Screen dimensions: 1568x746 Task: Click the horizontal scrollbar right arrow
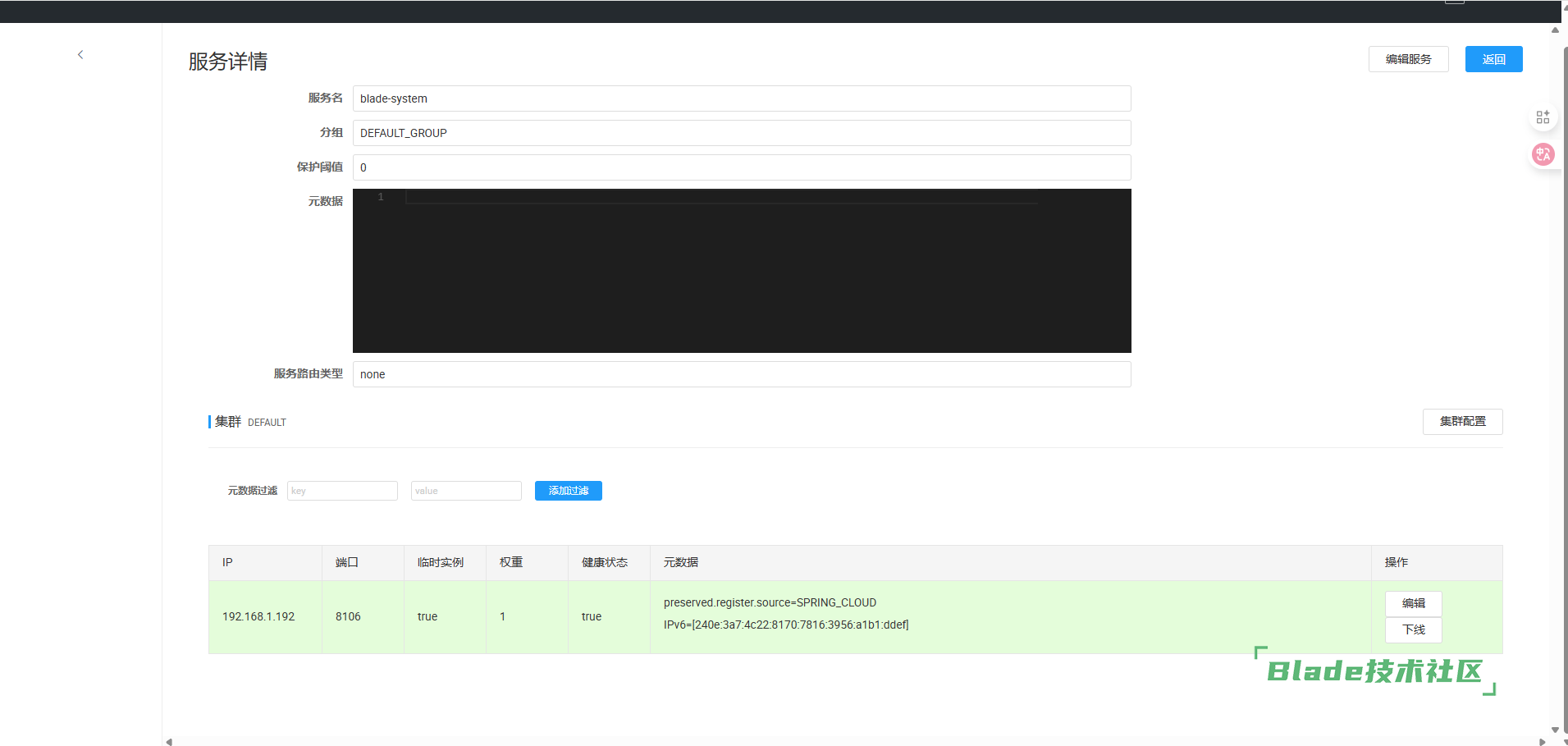(1542, 742)
